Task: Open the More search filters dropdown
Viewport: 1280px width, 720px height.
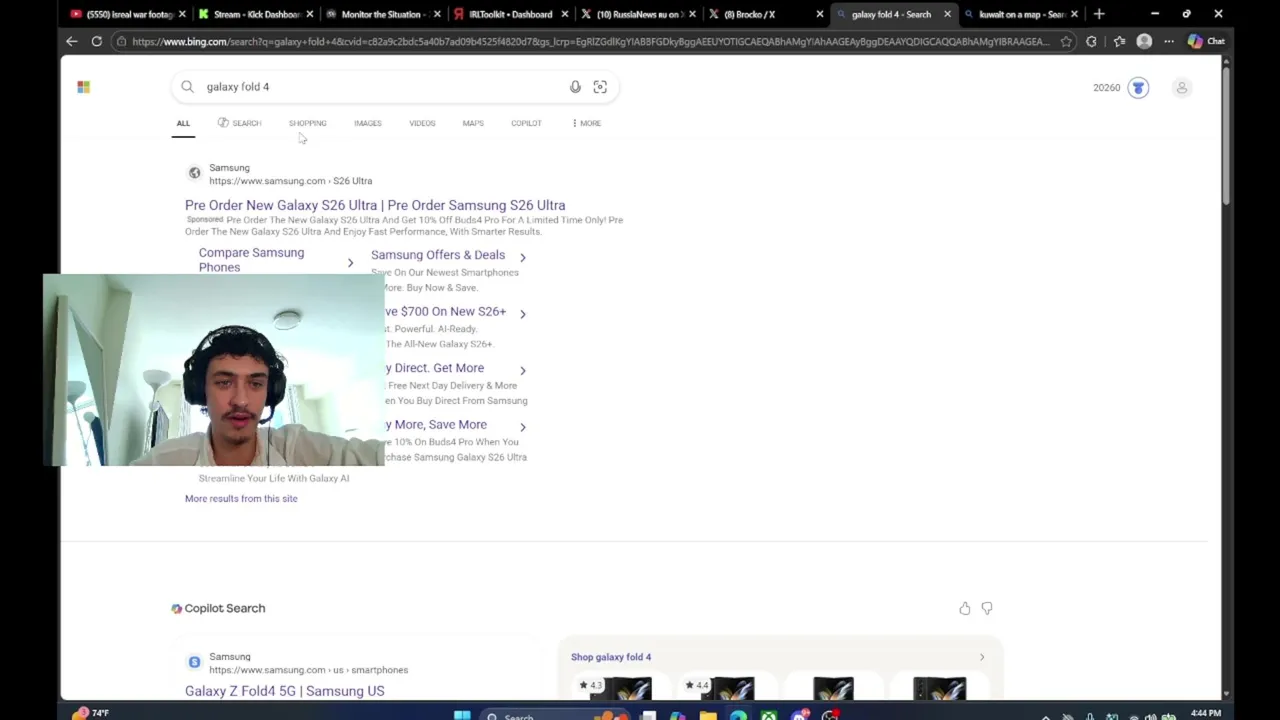Action: (x=586, y=123)
